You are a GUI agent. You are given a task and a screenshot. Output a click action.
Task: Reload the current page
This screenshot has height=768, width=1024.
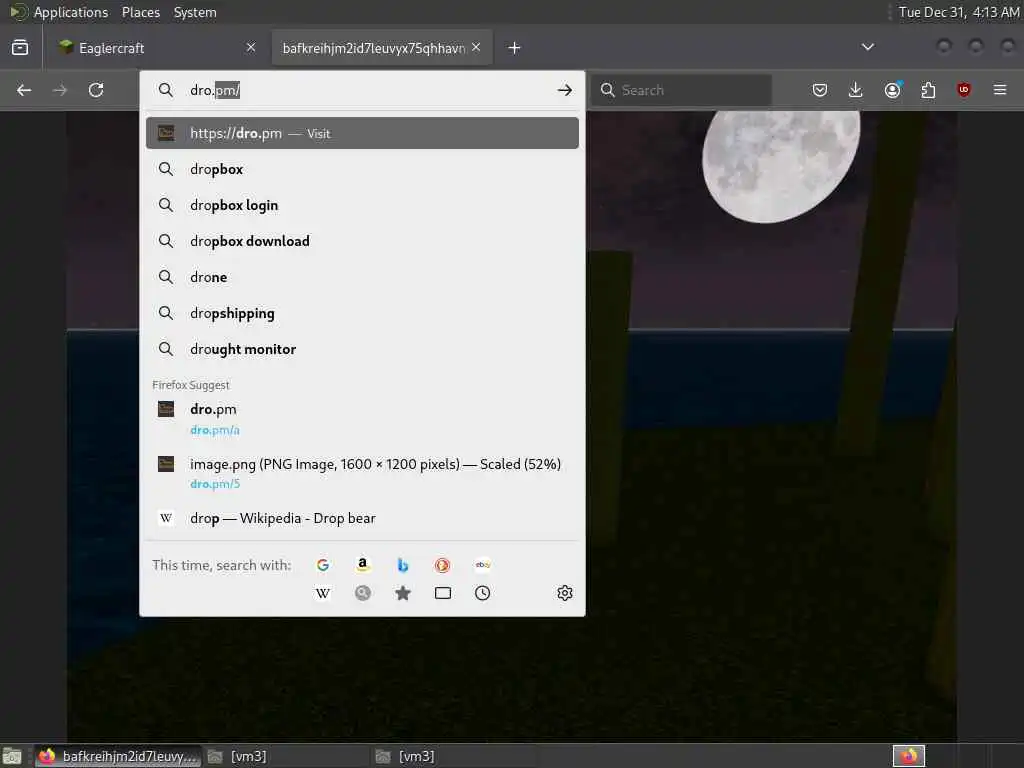(96, 90)
